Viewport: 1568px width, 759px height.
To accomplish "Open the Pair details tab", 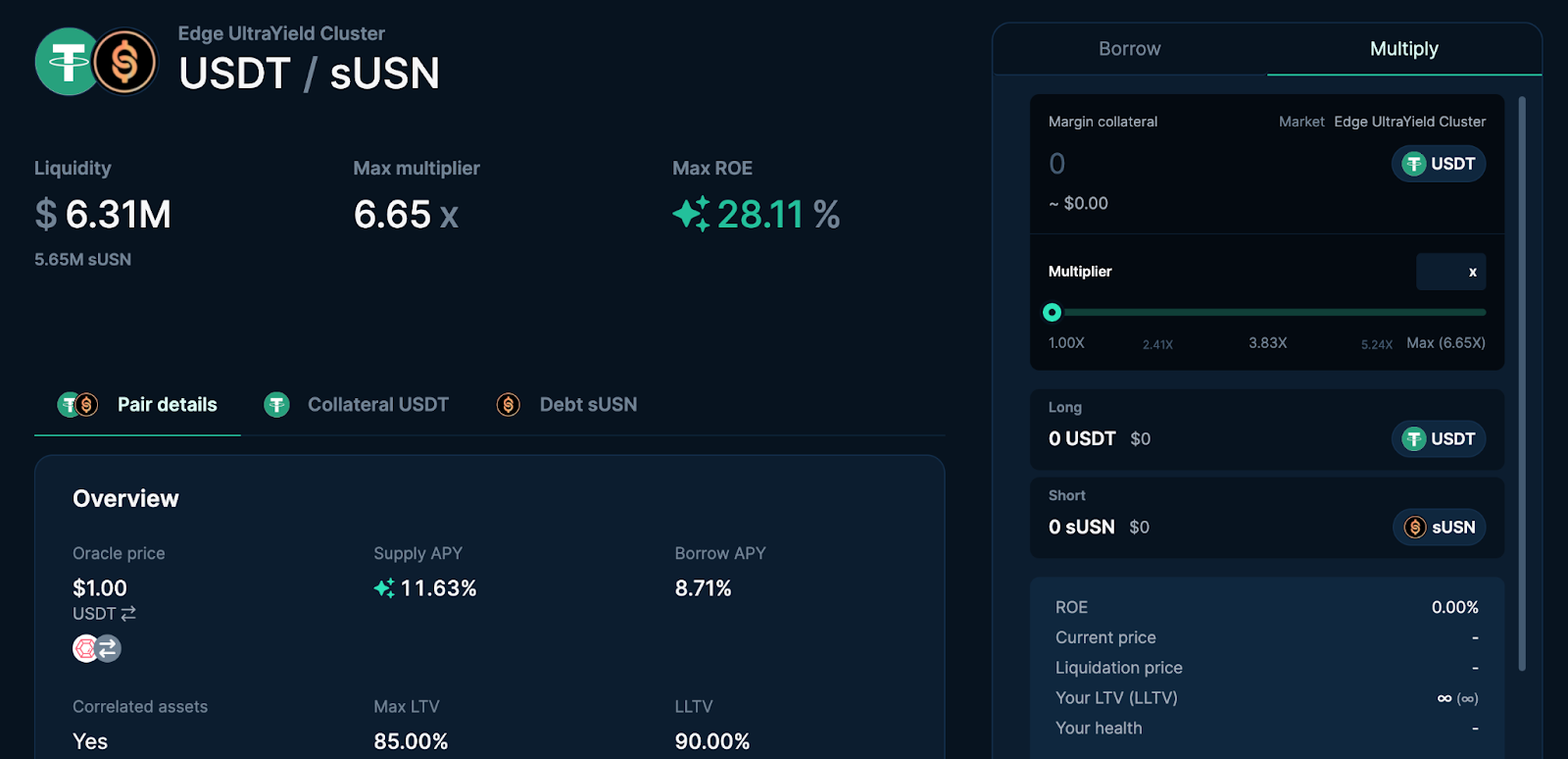I will click(137, 404).
